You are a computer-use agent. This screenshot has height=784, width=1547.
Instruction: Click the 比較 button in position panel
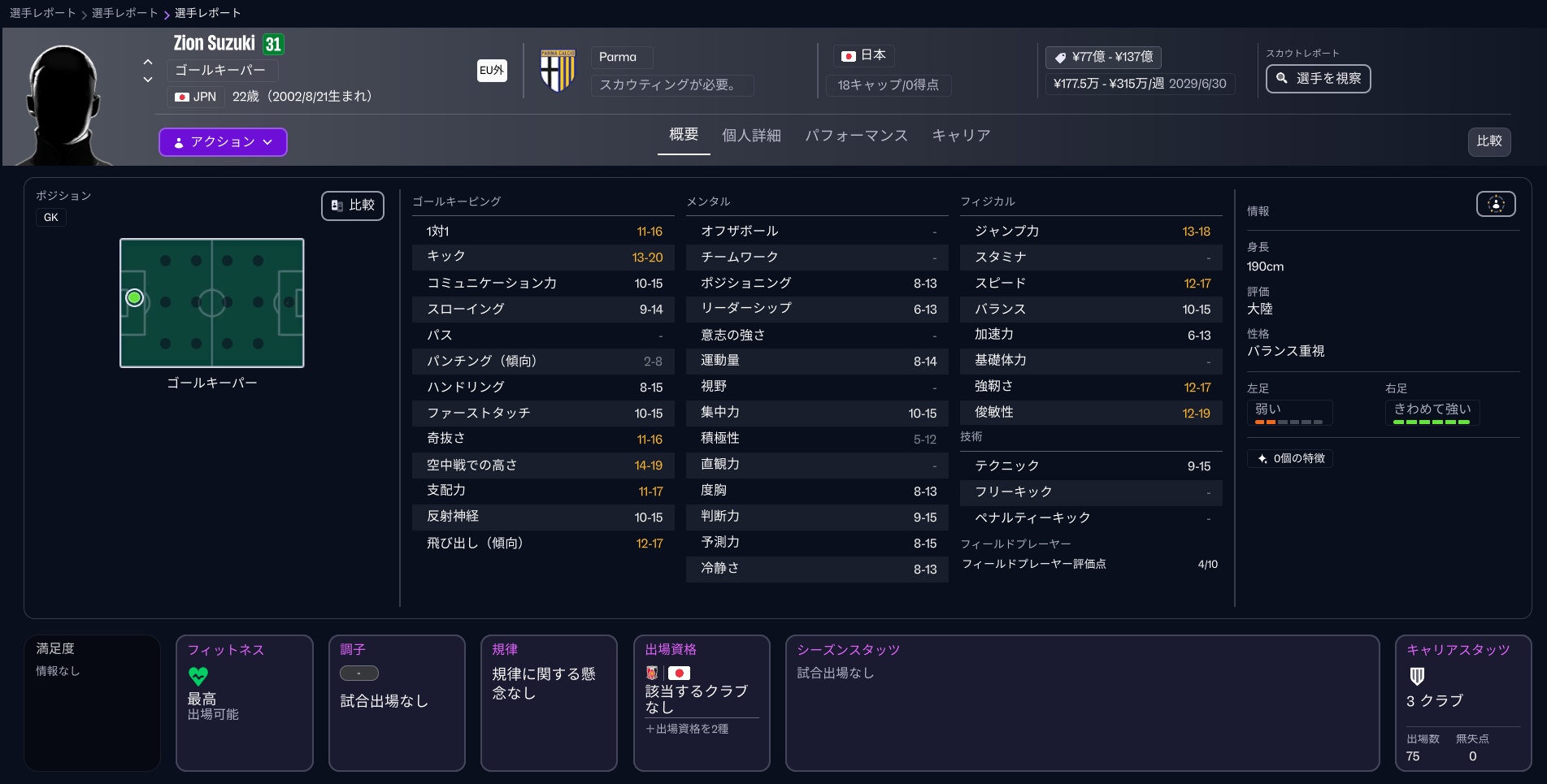pos(353,206)
